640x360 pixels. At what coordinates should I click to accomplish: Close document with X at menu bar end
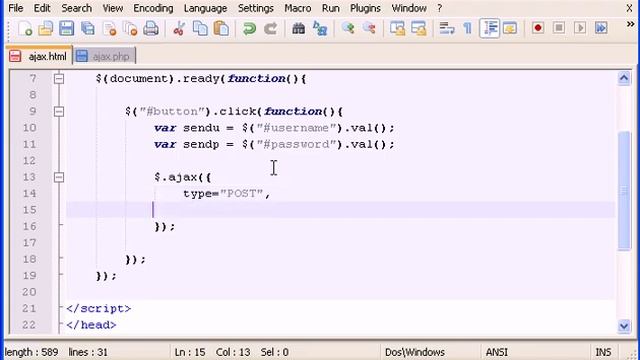(629, 8)
